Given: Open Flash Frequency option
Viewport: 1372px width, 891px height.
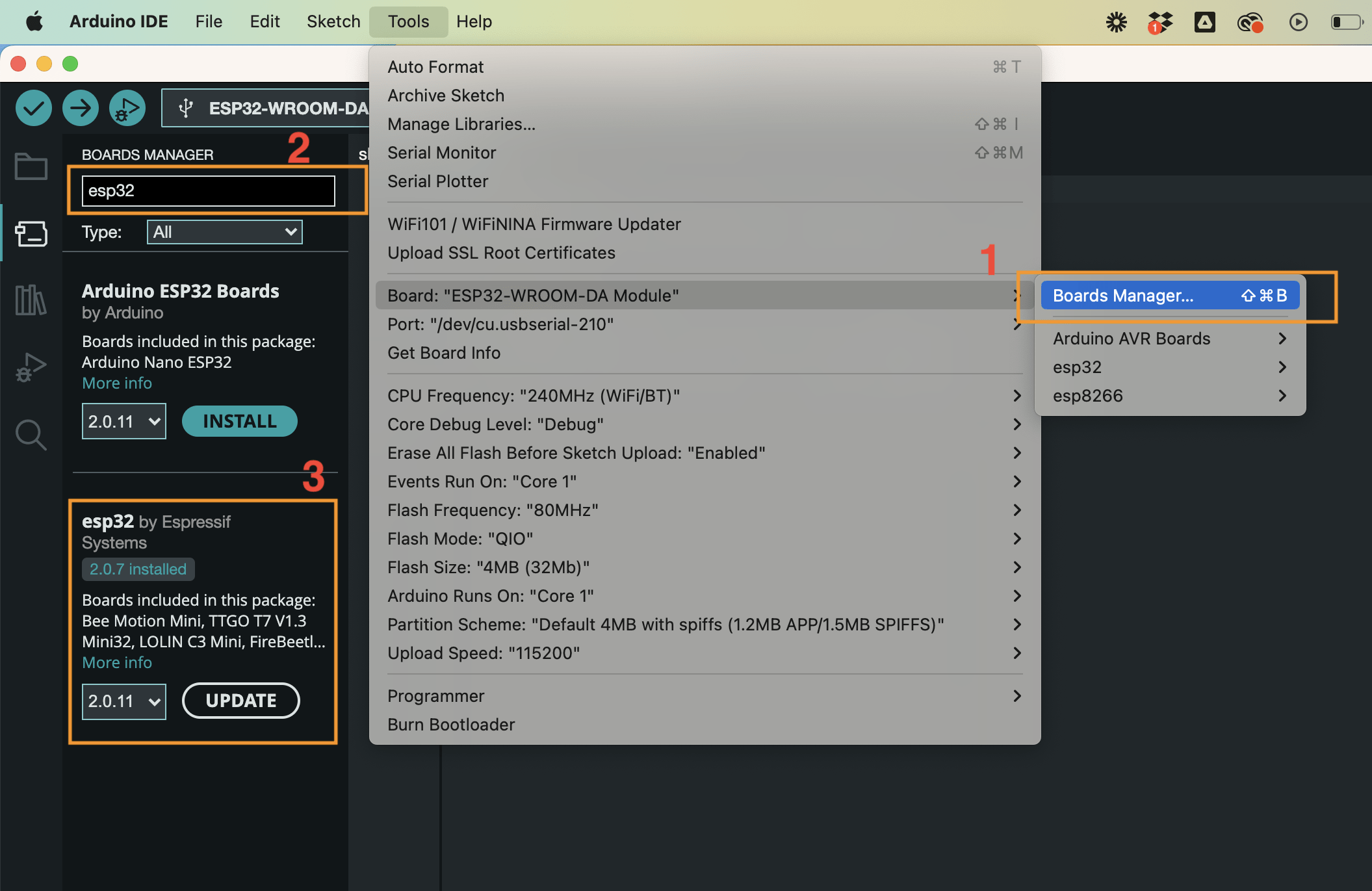Looking at the screenshot, I should 705,510.
